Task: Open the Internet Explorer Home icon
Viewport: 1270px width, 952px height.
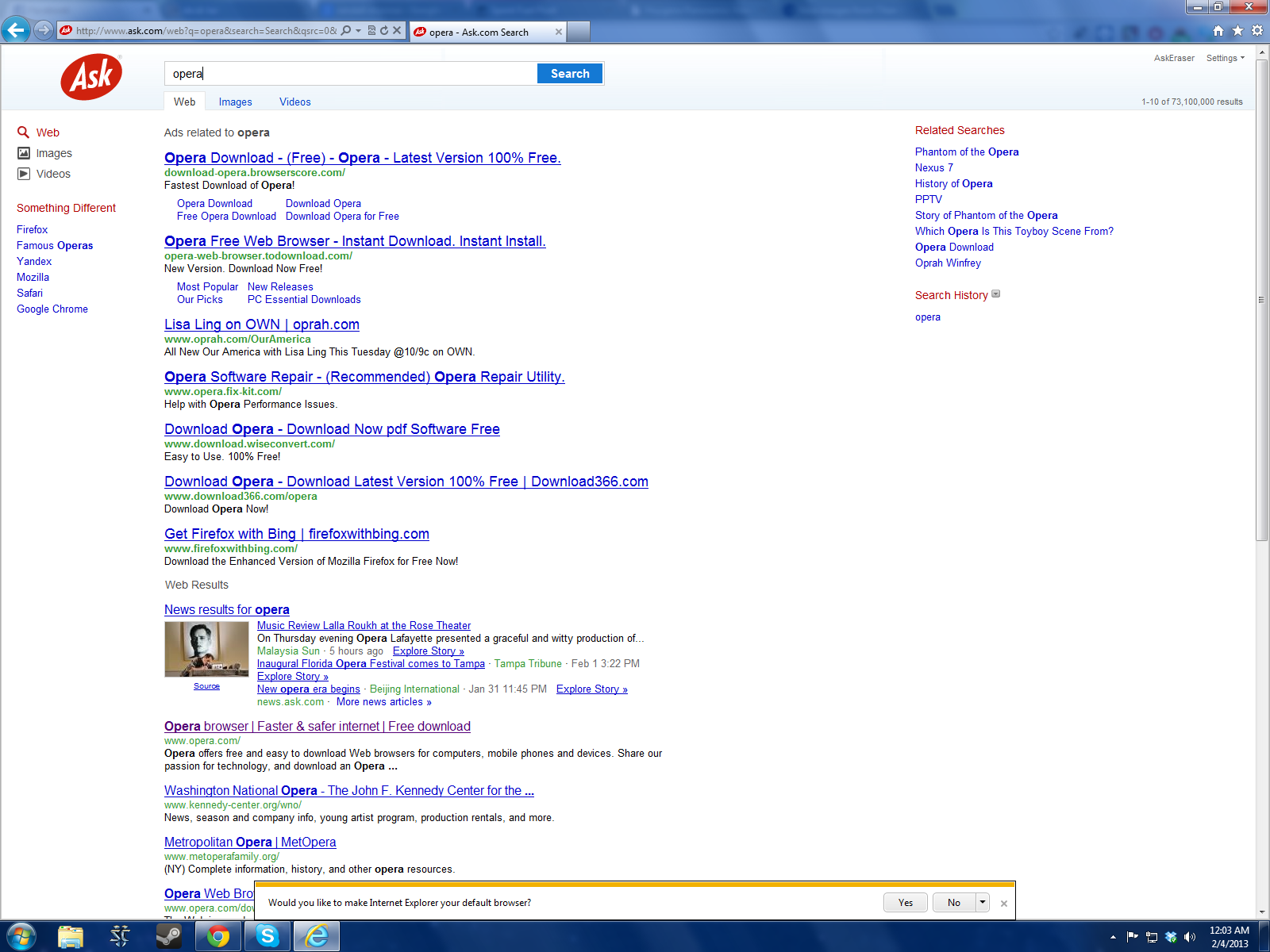Action: pyautogui.click(x=1218, y=31)
